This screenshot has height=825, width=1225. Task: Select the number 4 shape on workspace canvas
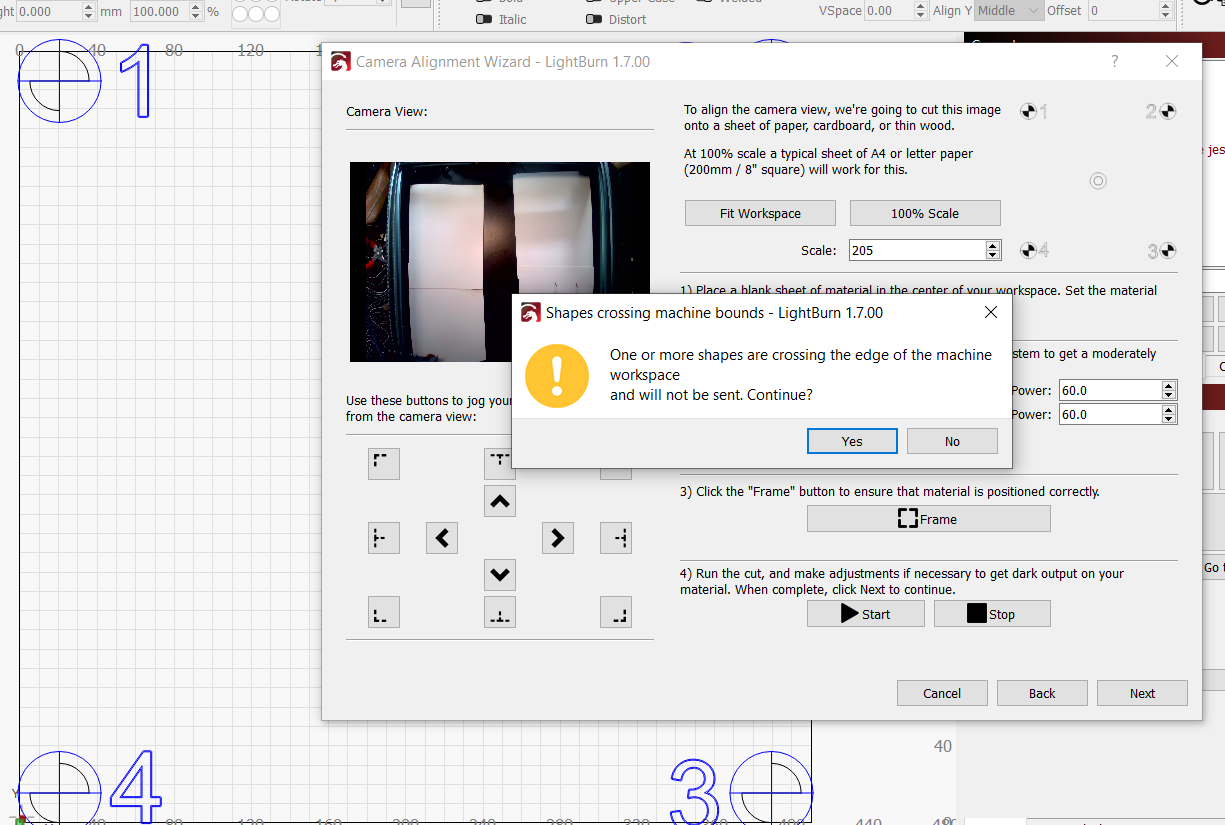coord(135,788)
